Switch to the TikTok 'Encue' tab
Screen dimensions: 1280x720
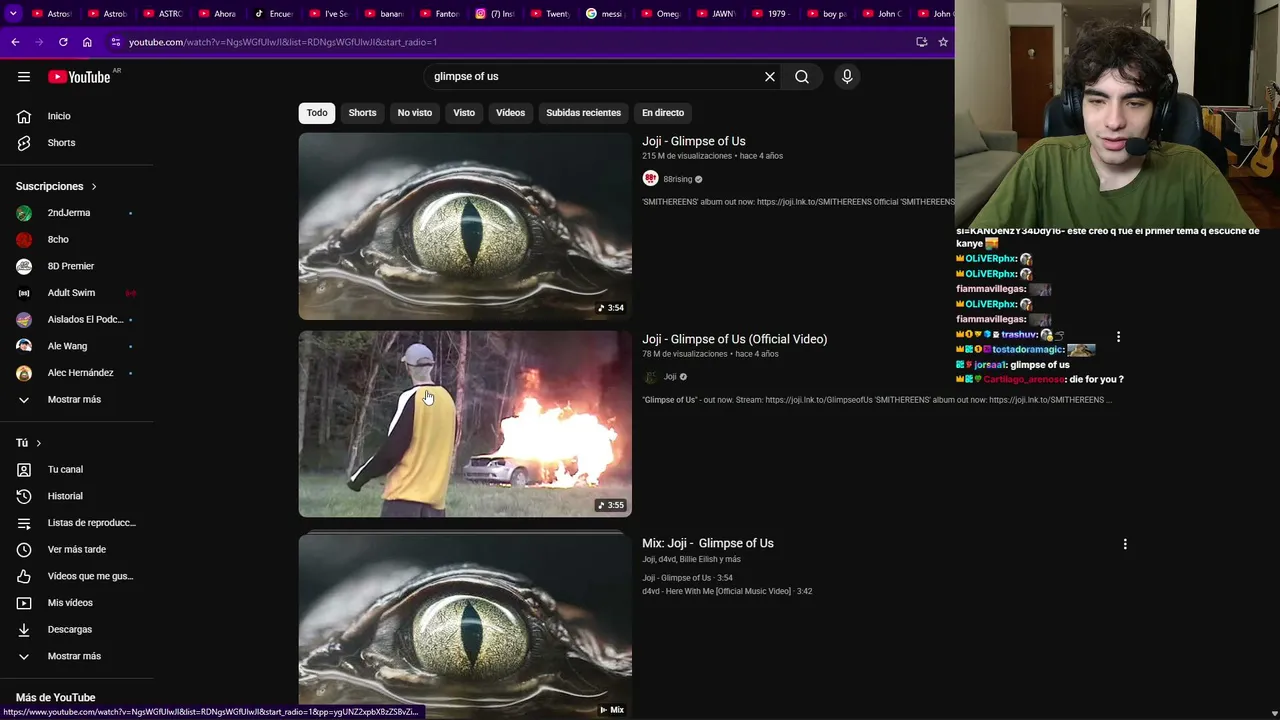point(273,14)
